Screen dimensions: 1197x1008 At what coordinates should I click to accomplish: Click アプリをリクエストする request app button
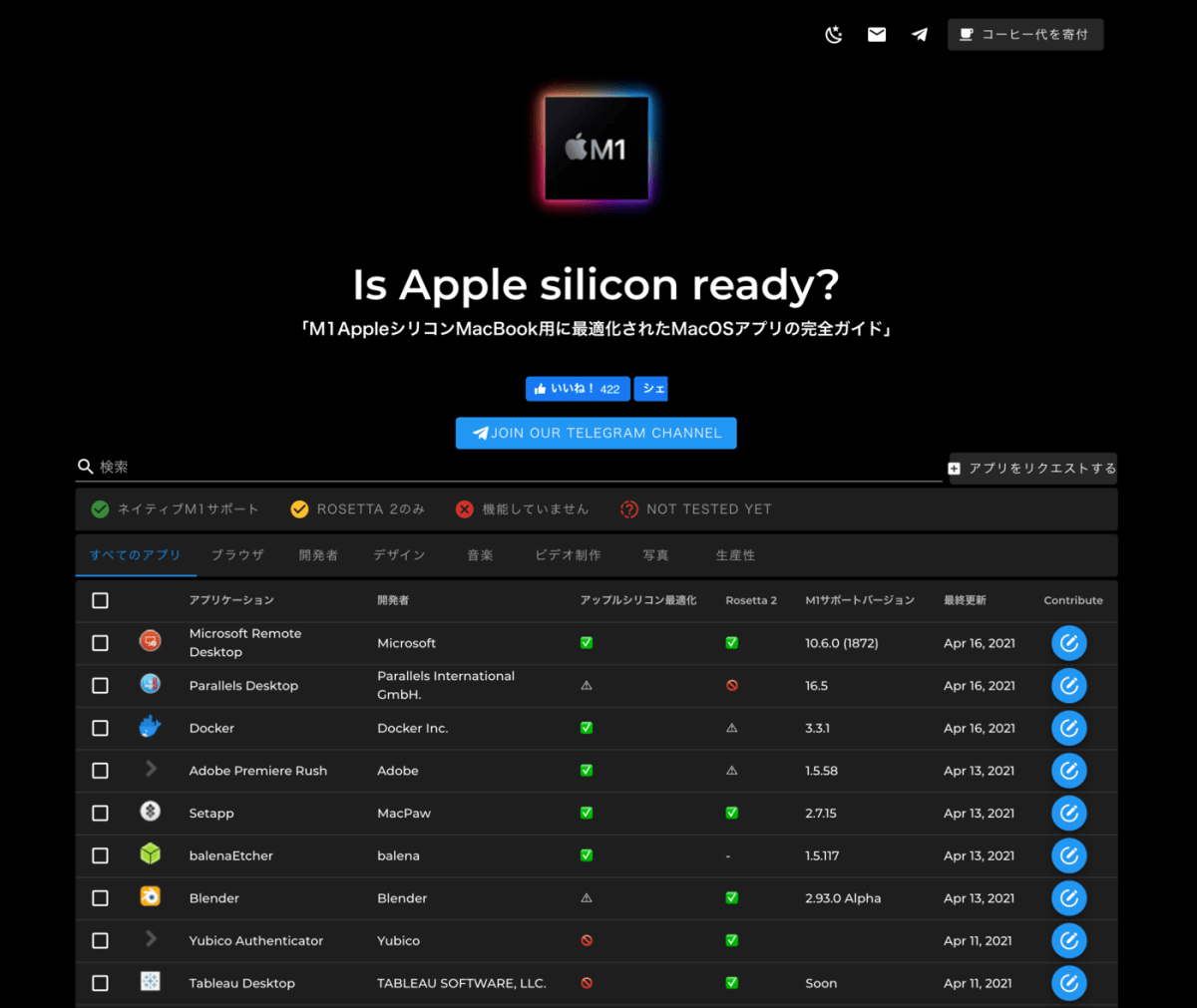pos(1032,468)
